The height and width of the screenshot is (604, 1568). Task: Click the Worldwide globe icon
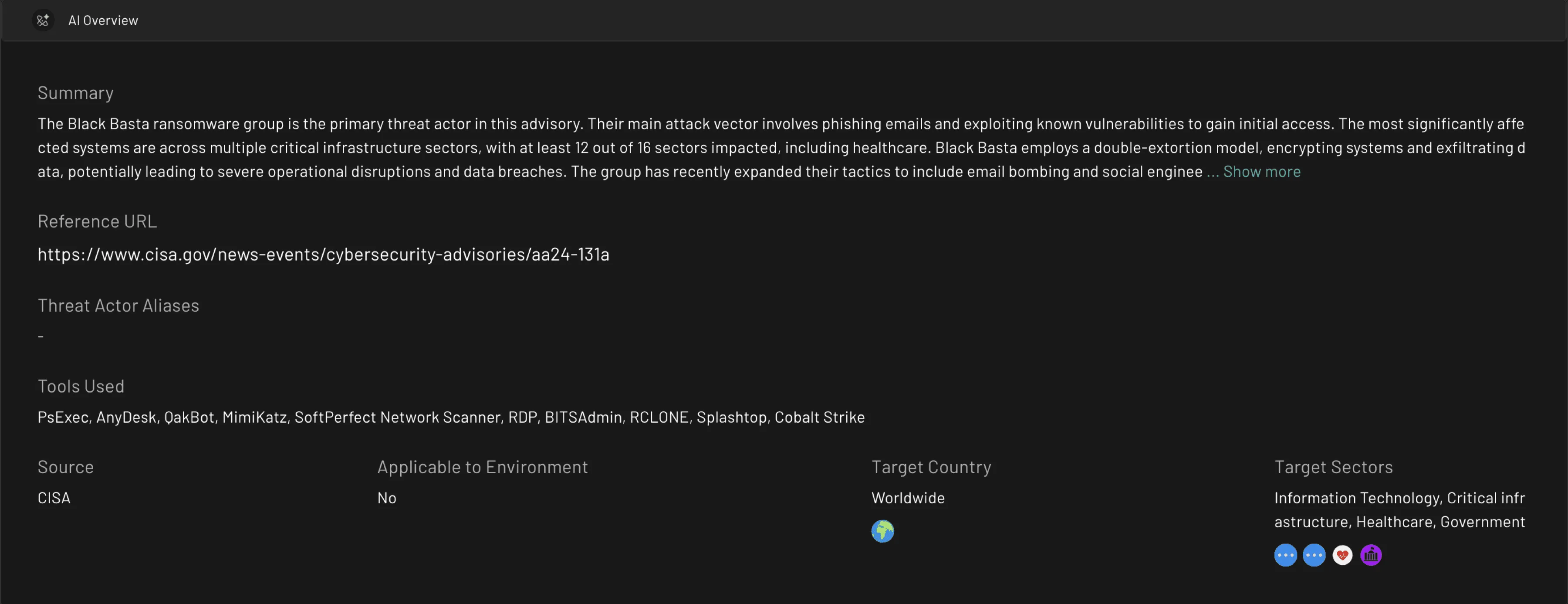point(882,531)
